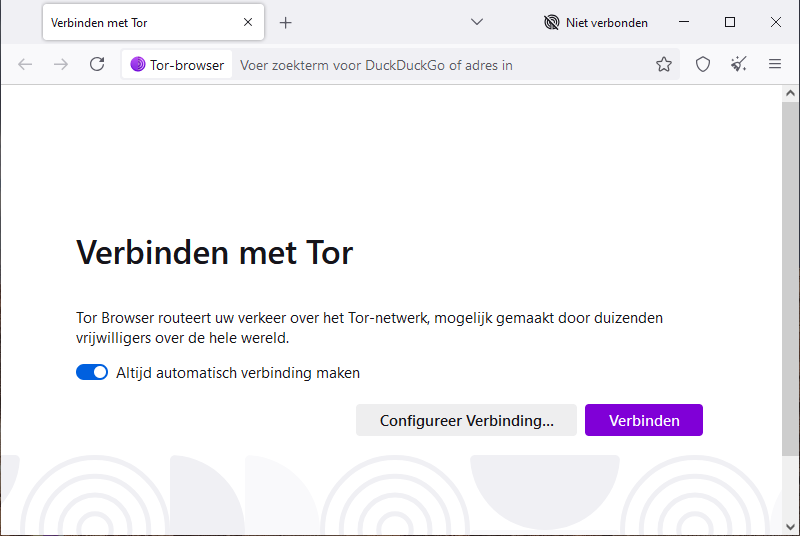Screen dimensions: 800x536
Task: Click the forward navigation arrow
Action: click(x=61, y=64)
